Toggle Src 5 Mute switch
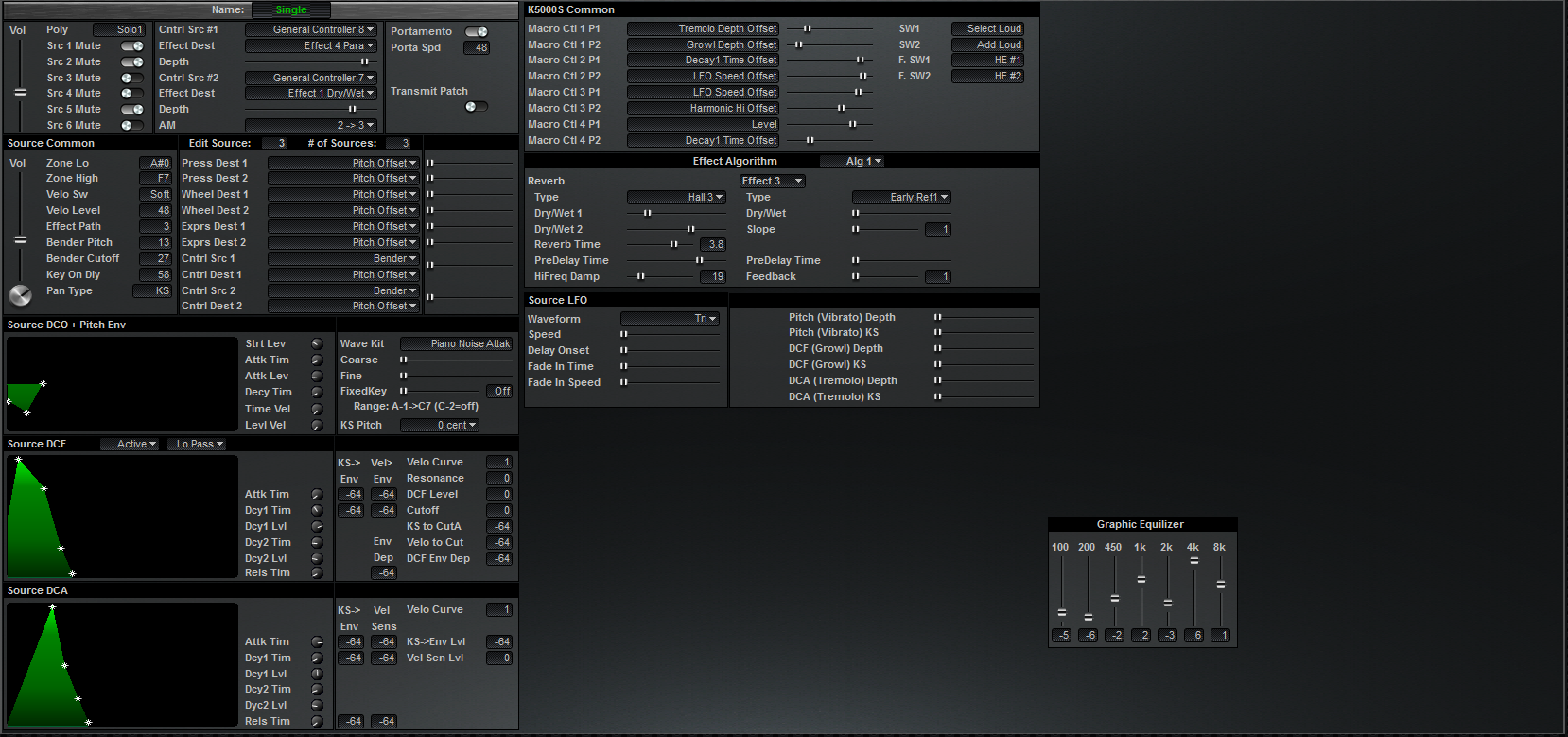The width and height of the screenshot is (1568, 737). tap(132, 110)
